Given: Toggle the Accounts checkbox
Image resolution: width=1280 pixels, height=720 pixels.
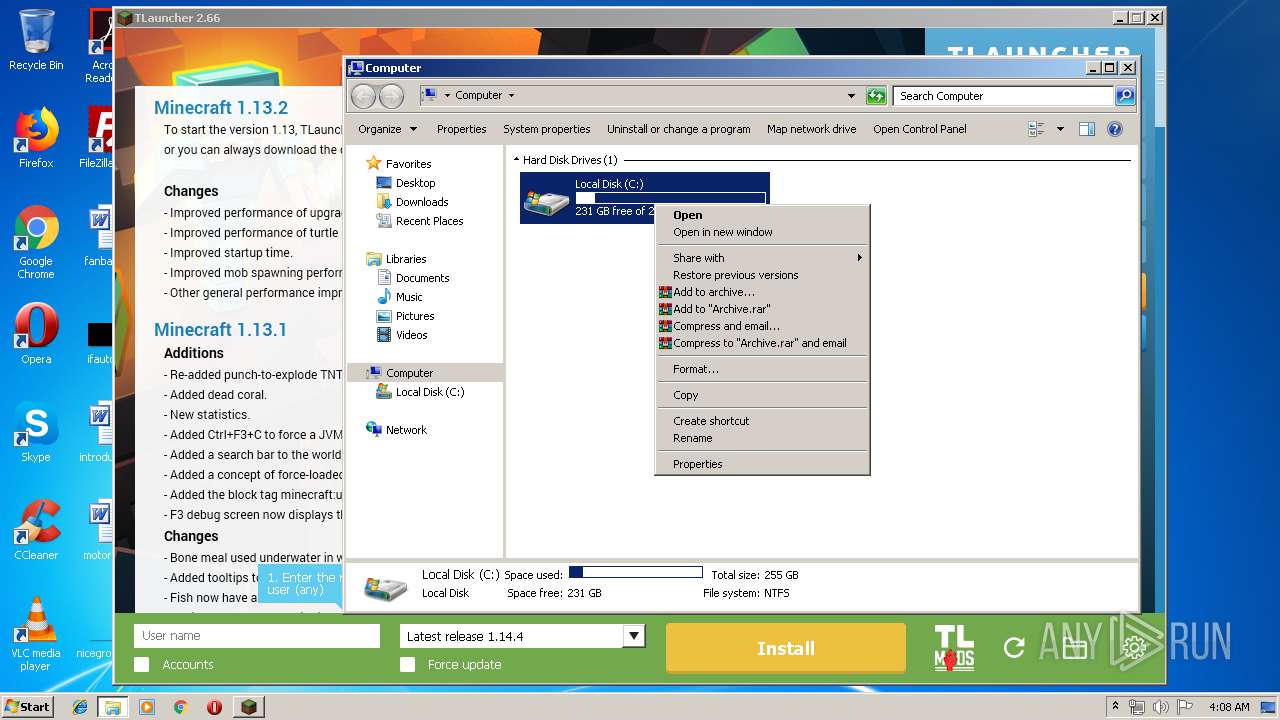Looking at the screenshot, I should click(x=142, y=665).
